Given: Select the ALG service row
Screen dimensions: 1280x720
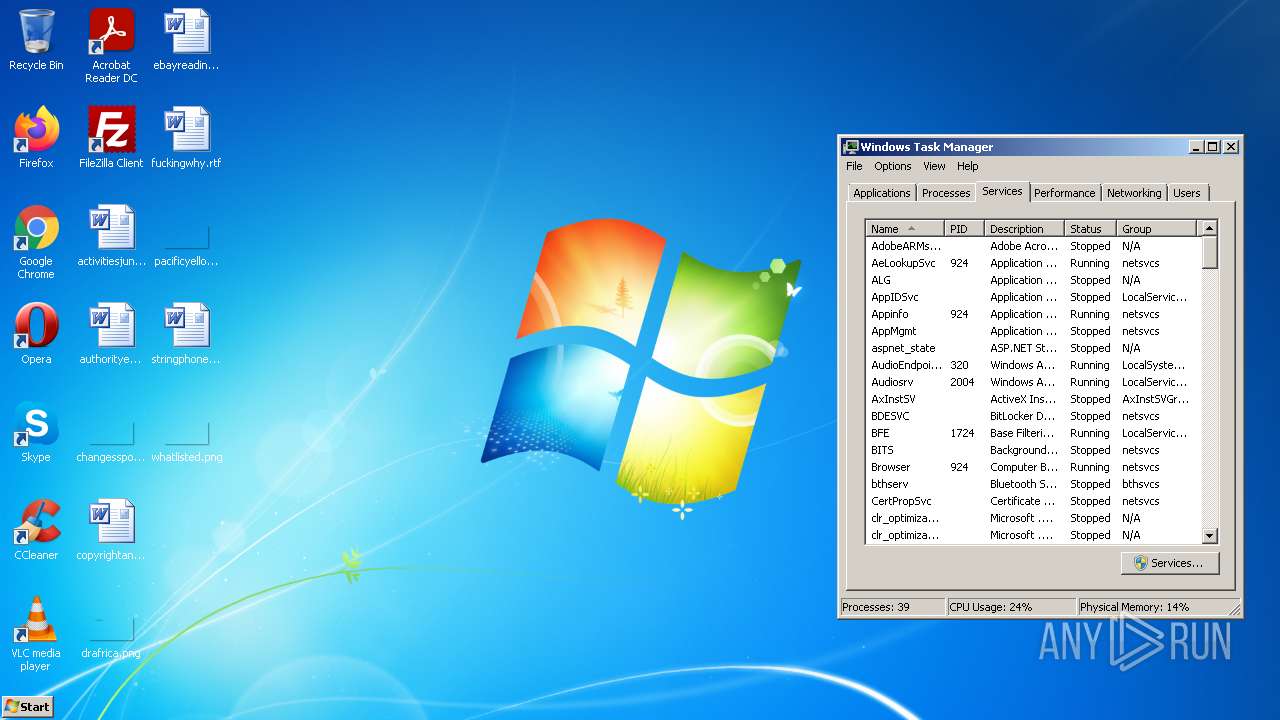Looking at the screenshot, I should 1033,280.
